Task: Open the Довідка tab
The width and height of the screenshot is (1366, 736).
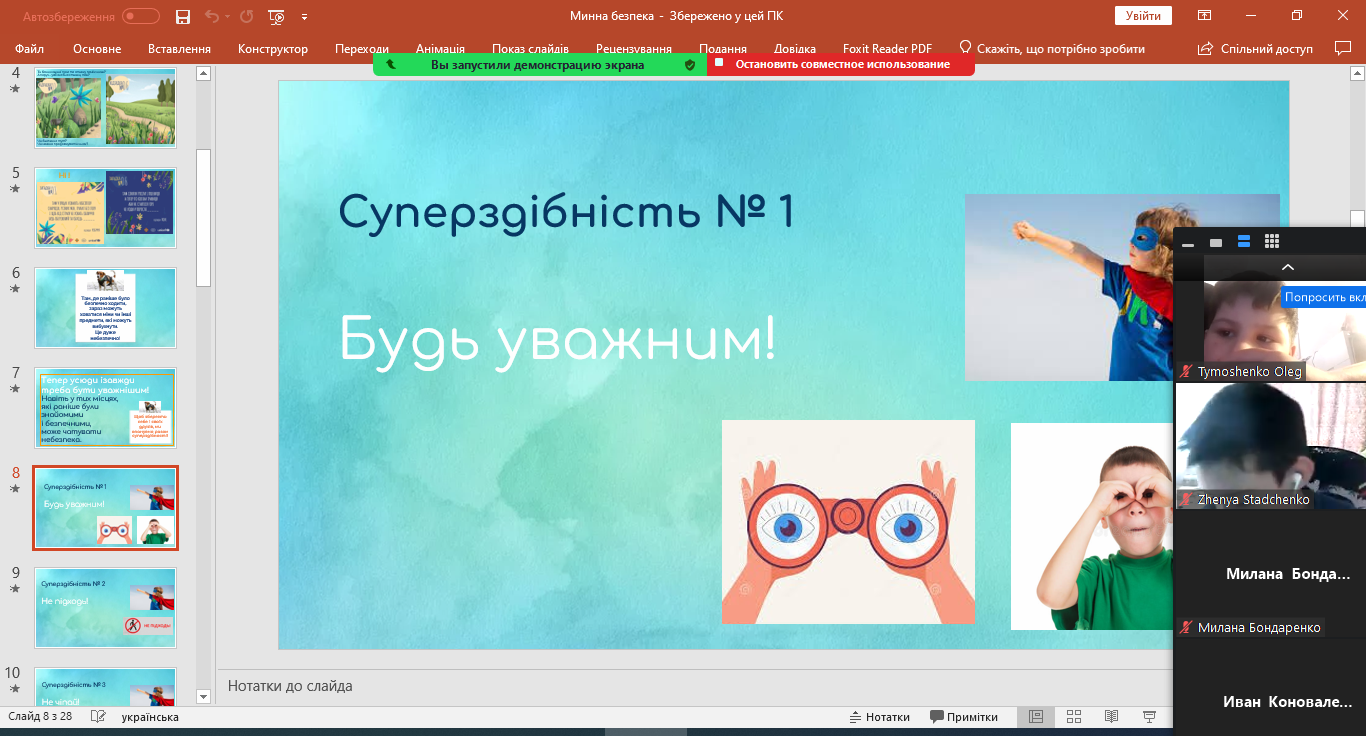Action: pyautogui.click(x=795, y=48)
